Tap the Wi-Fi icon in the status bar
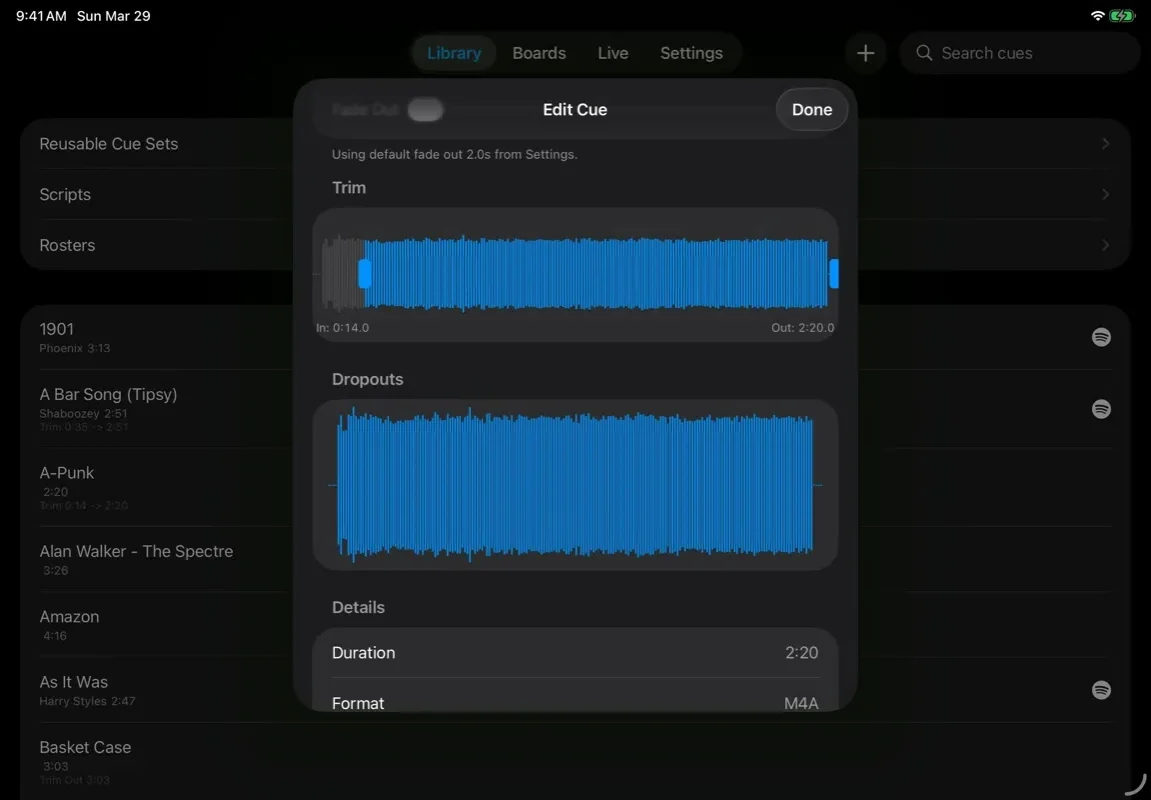This screenshot has height=800, width=1151. pyautogui.click(x=1097, y=15)
